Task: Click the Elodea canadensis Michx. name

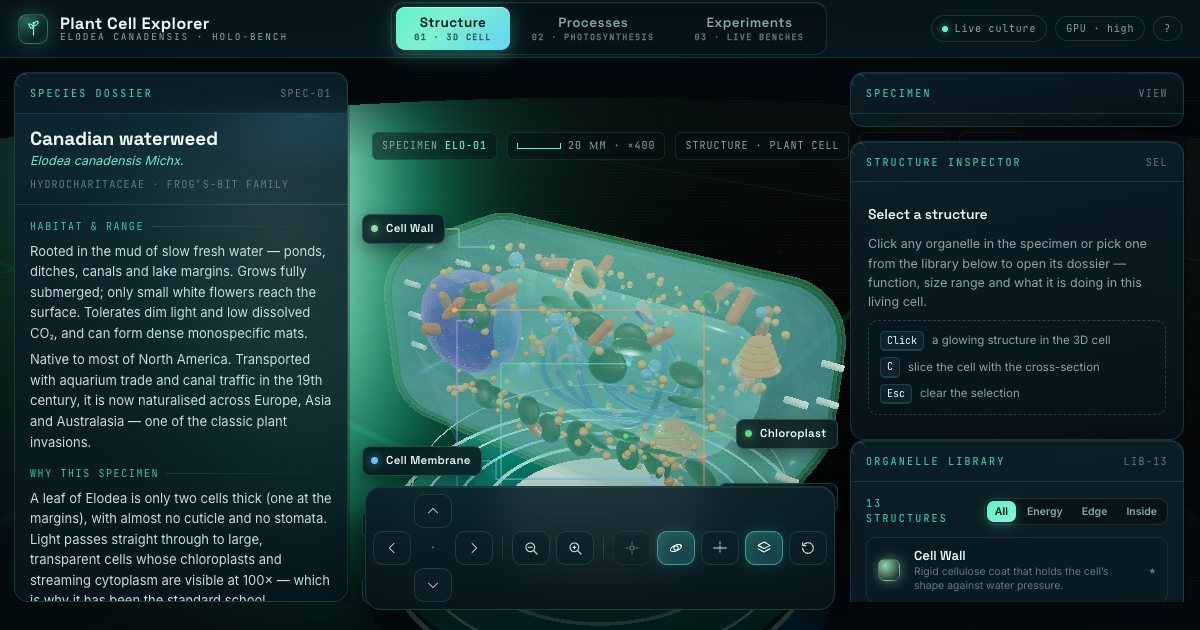Action: [107, 161]
